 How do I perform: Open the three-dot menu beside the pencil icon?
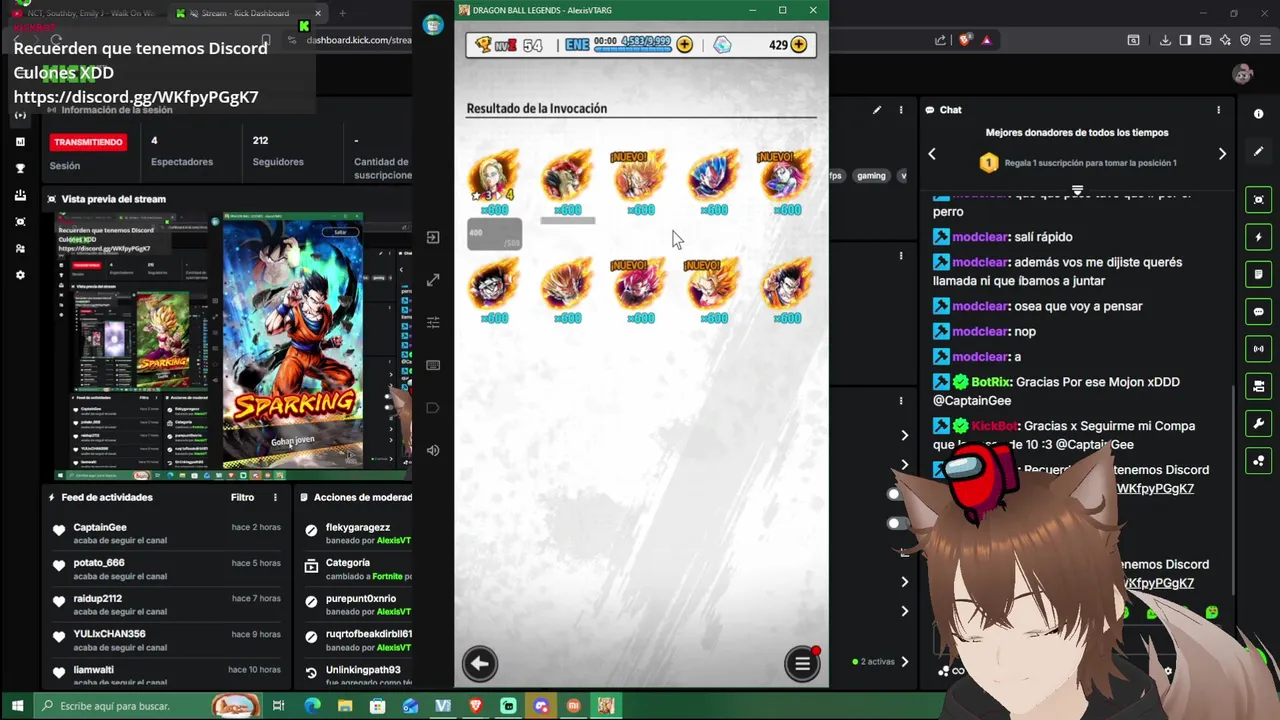pos(901,110)
